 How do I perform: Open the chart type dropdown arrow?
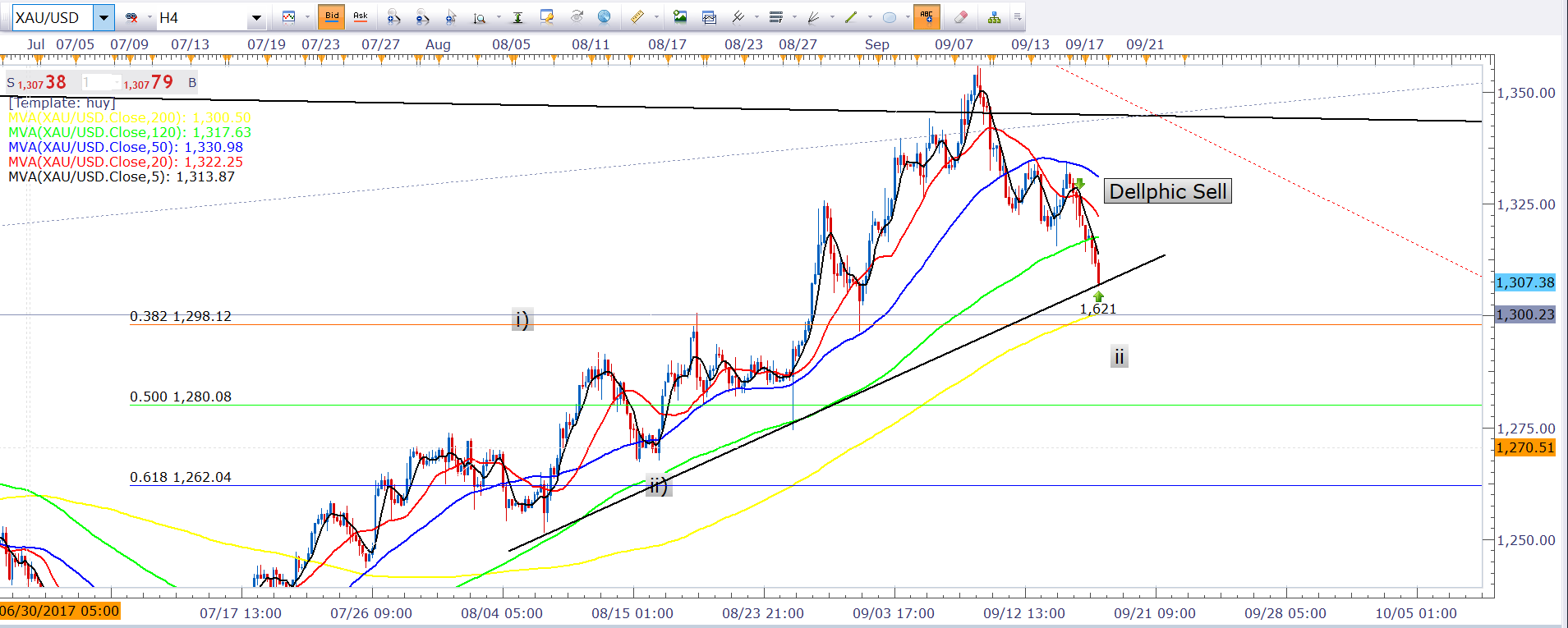pyautogui.click(x=306, y=16)
